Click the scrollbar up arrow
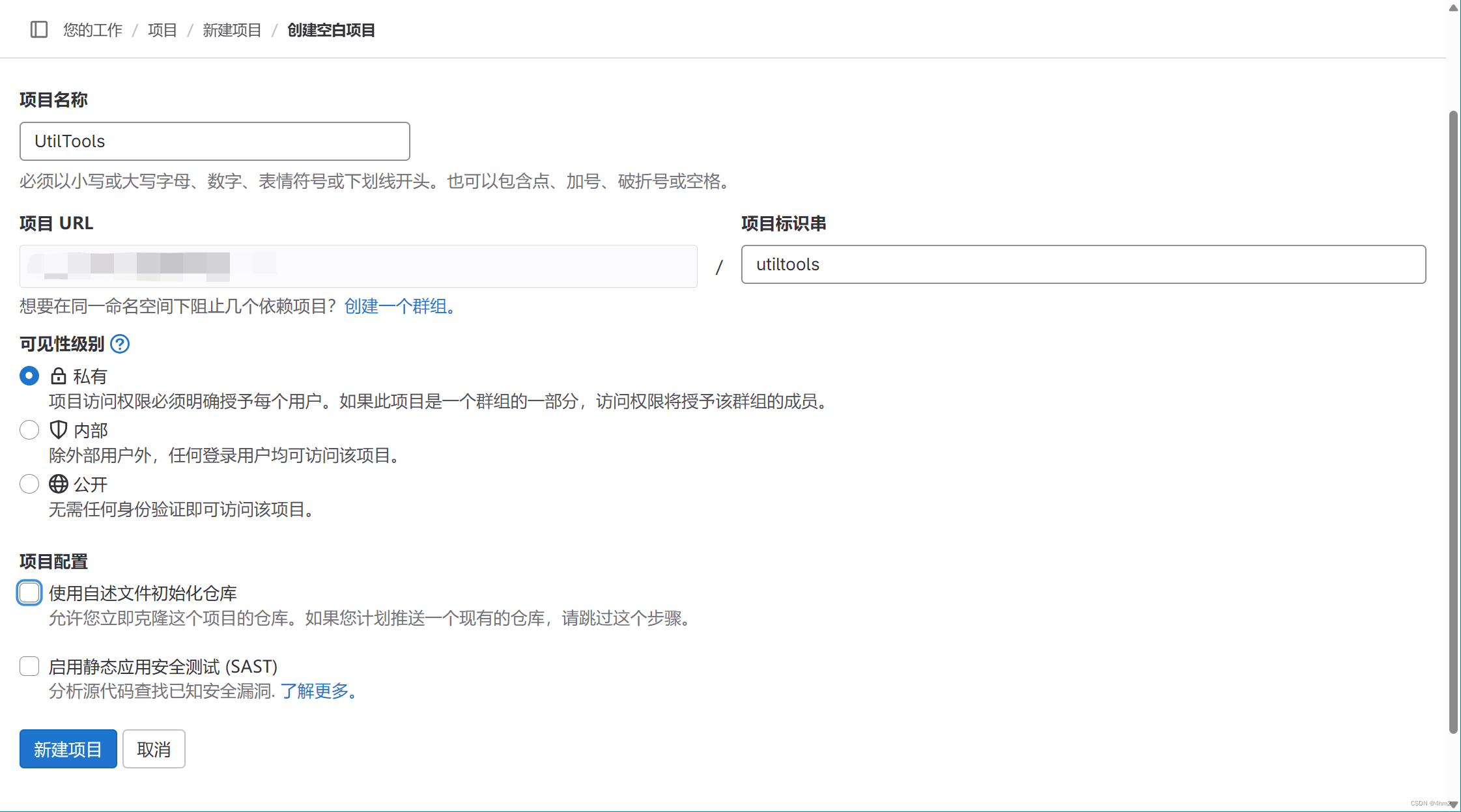 [x=1453, y=8]
